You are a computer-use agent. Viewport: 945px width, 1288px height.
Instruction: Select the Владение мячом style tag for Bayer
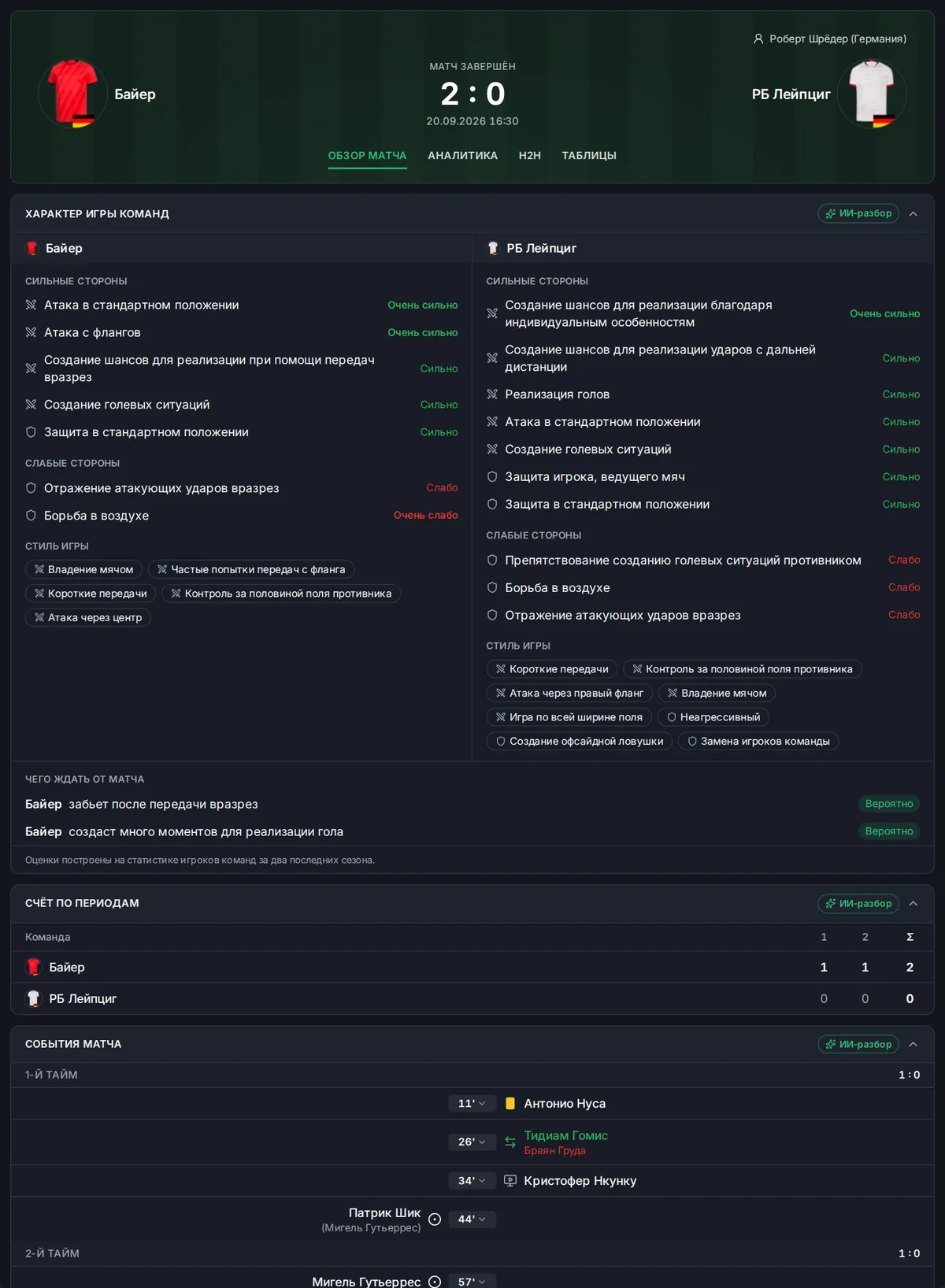84,569
